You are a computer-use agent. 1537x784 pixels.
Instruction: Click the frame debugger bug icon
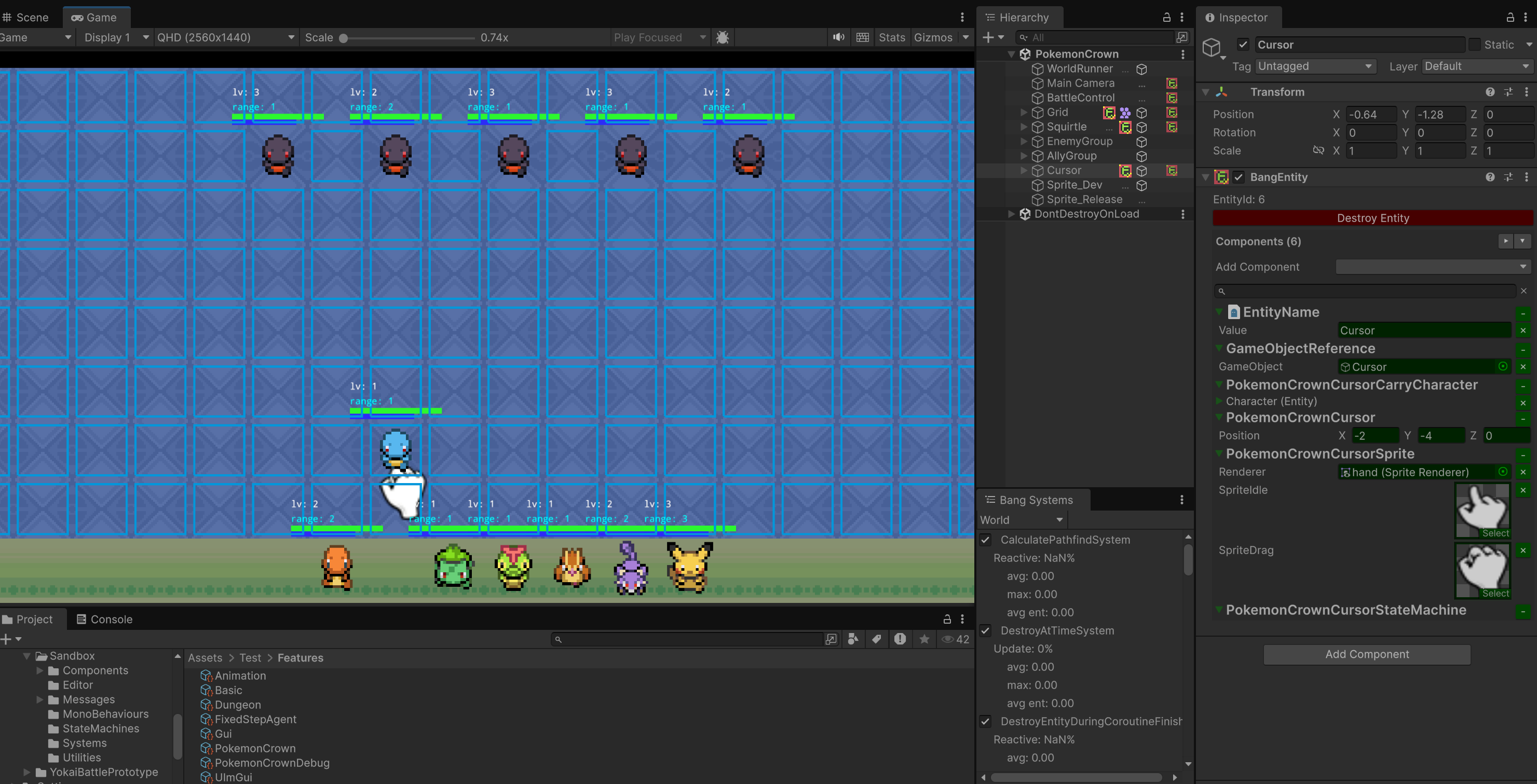coord(723,37)
